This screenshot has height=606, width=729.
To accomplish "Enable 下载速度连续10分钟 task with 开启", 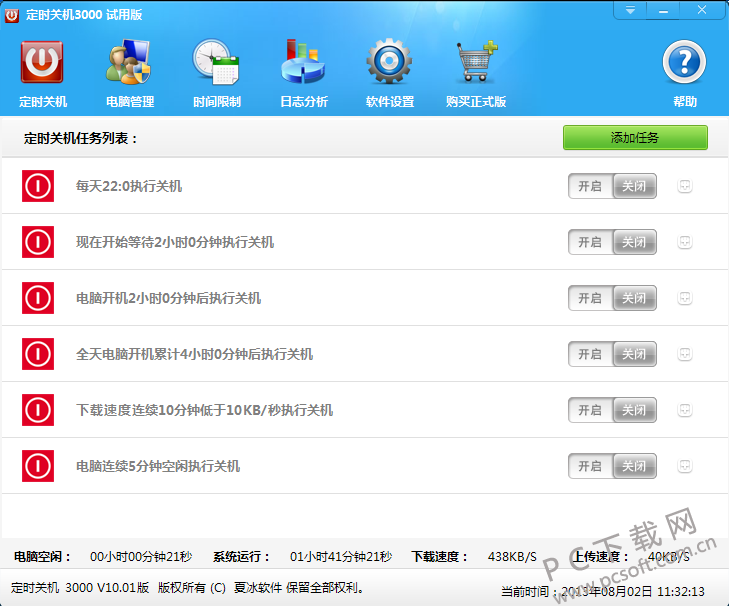I will 590,410.
